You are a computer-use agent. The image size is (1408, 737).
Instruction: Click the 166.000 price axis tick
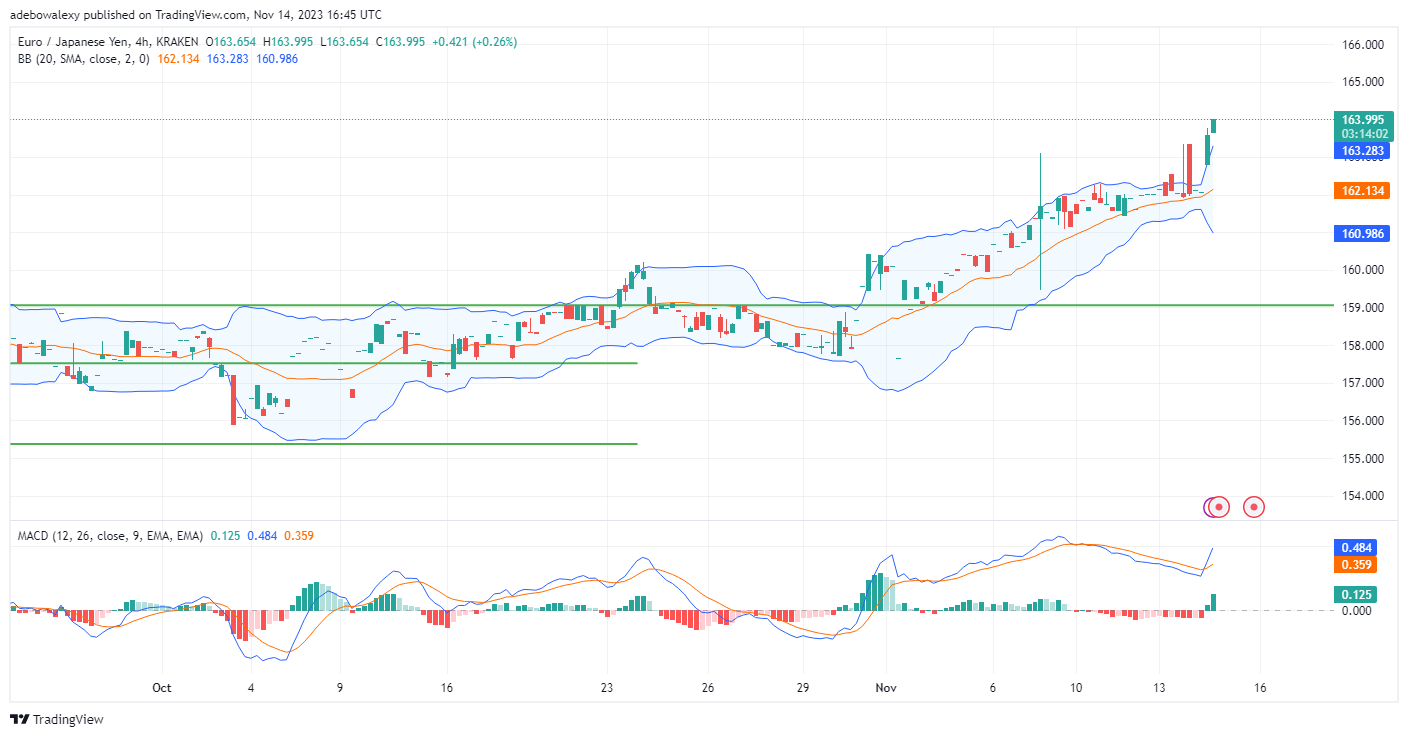coord(1361,45)
